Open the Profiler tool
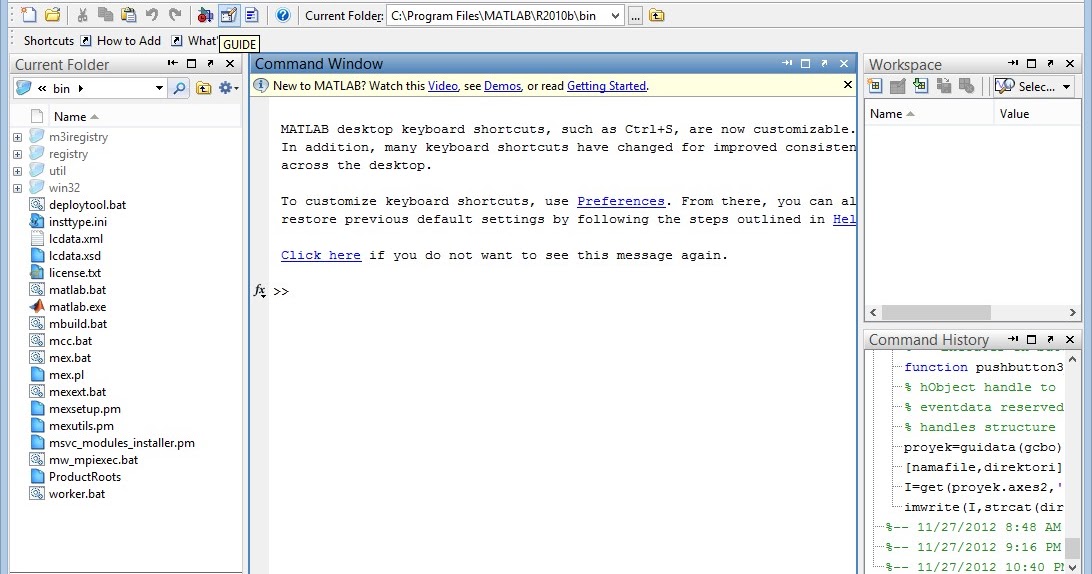 tap(252, 15)
